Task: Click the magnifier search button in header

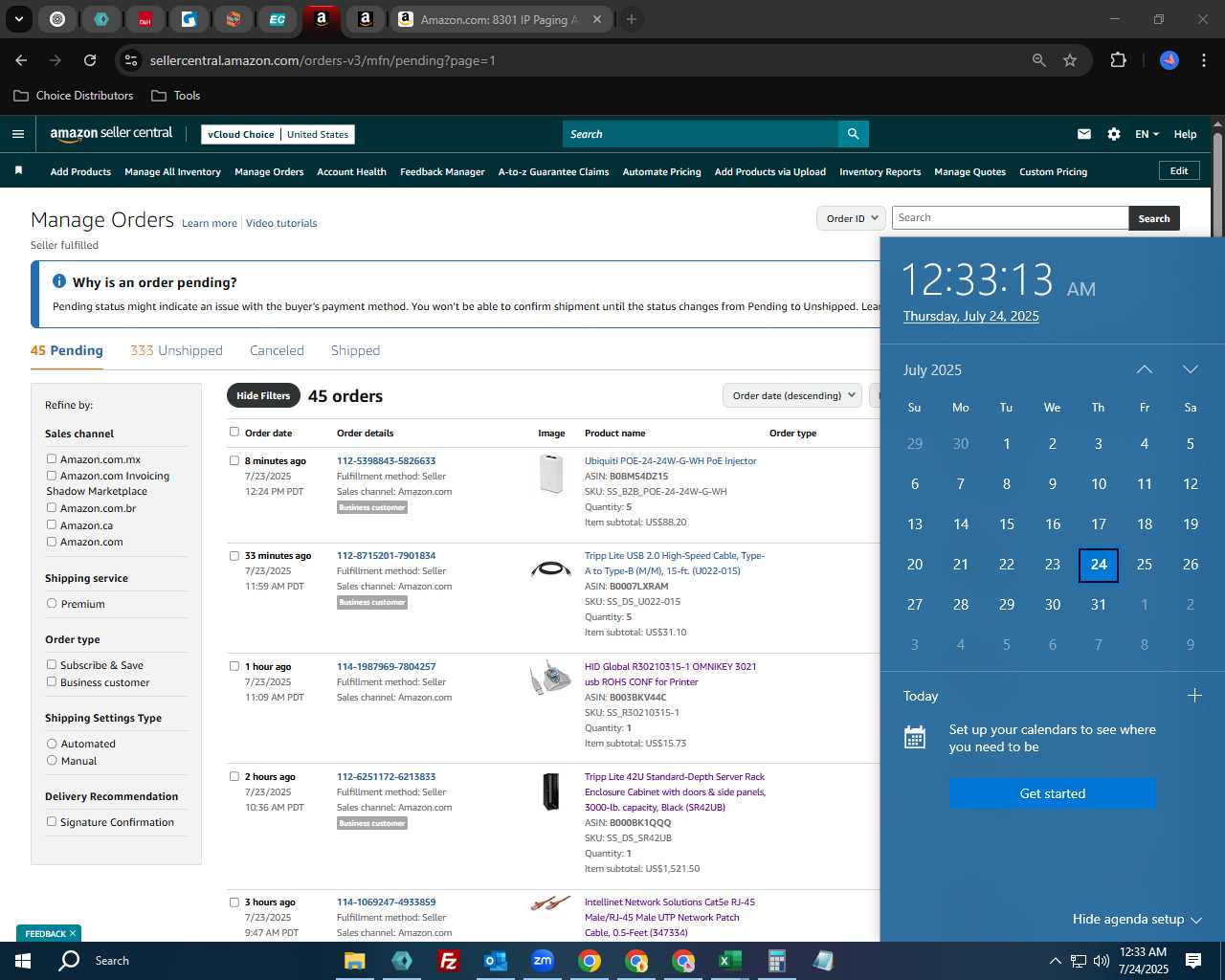Action: coord(853,134)
